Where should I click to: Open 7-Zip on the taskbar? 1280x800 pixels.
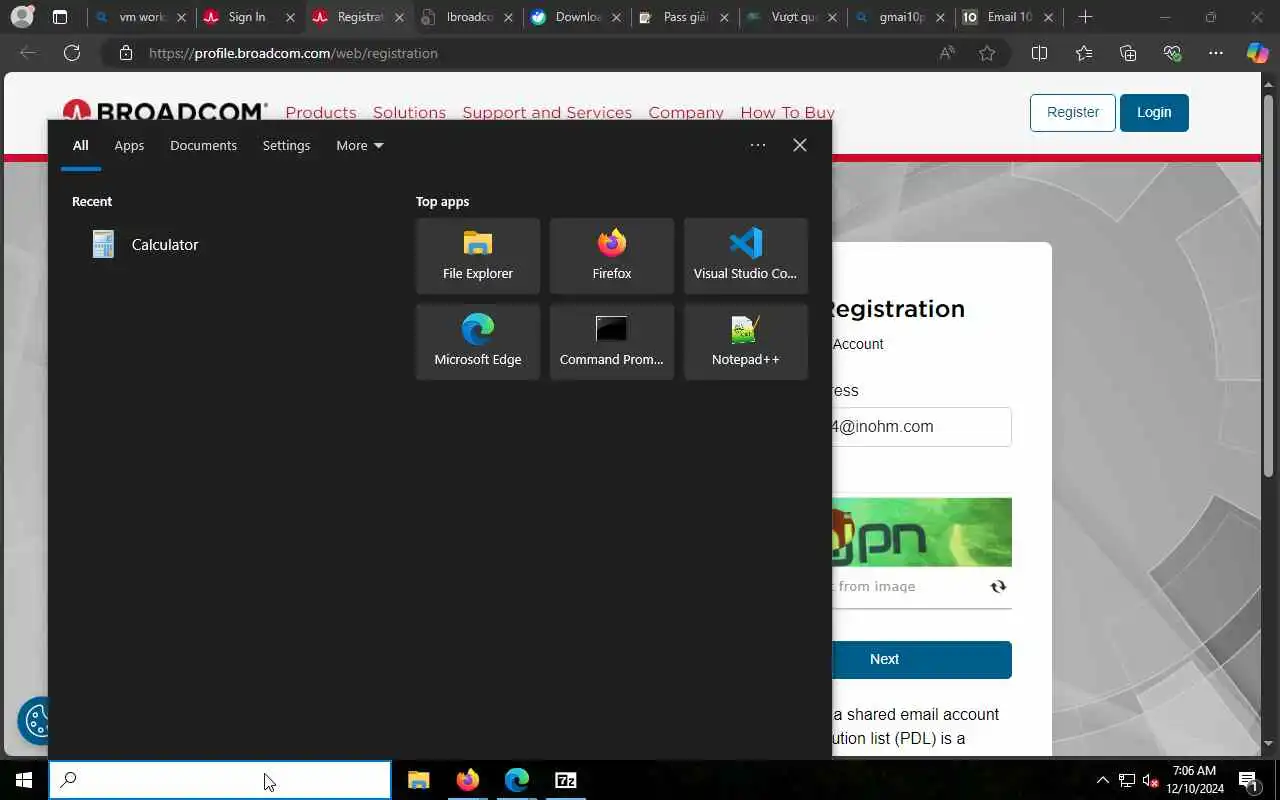click(x=566, y=780)
